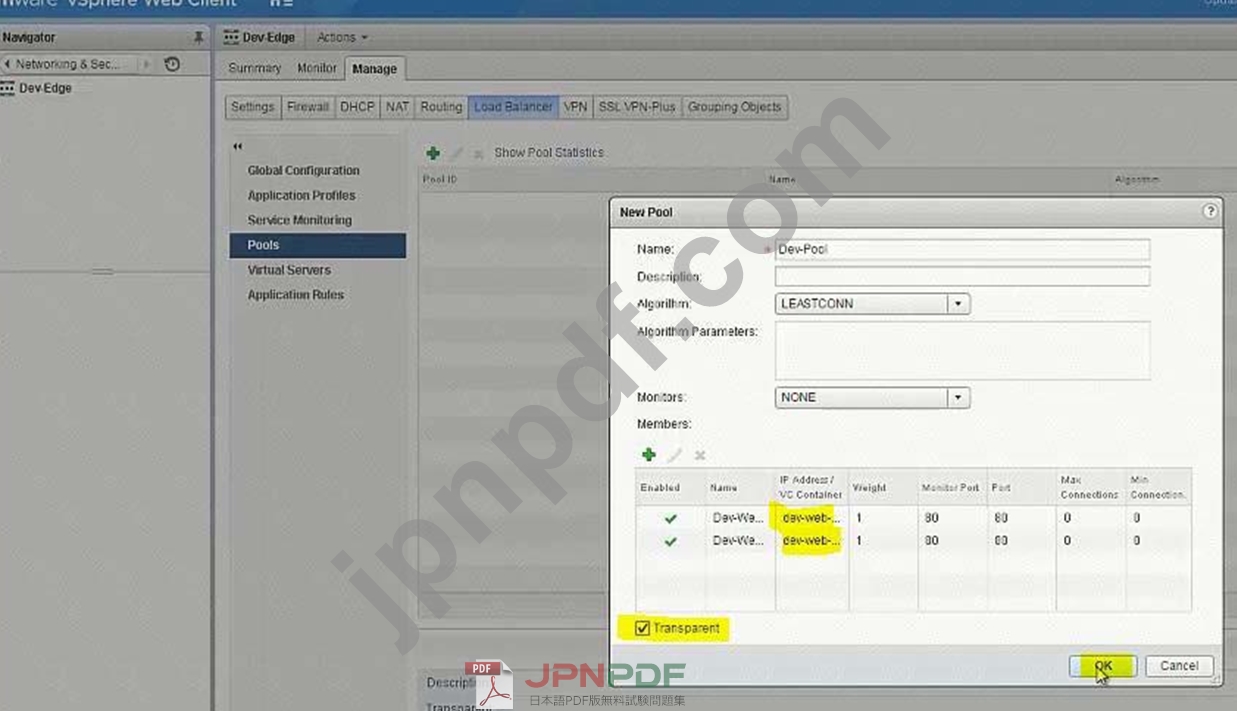This screenshot has height=711, width=1237.
Task: Toggle Enabled check on second Dev-We member
Action: 670,541
